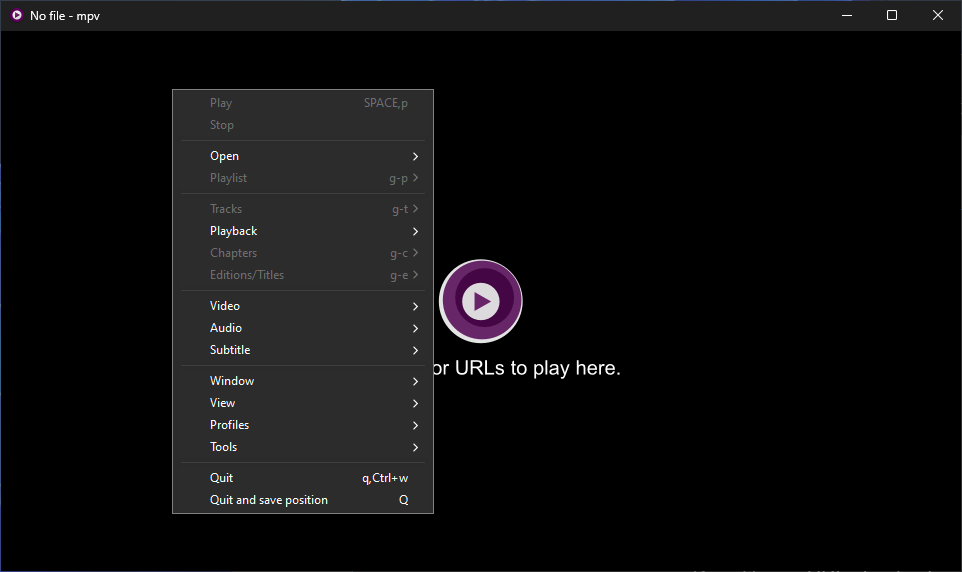Click the mpv logo in the title bar
Image resolution: width=962 pixels, height=572 pixels.
coord(17,15)
